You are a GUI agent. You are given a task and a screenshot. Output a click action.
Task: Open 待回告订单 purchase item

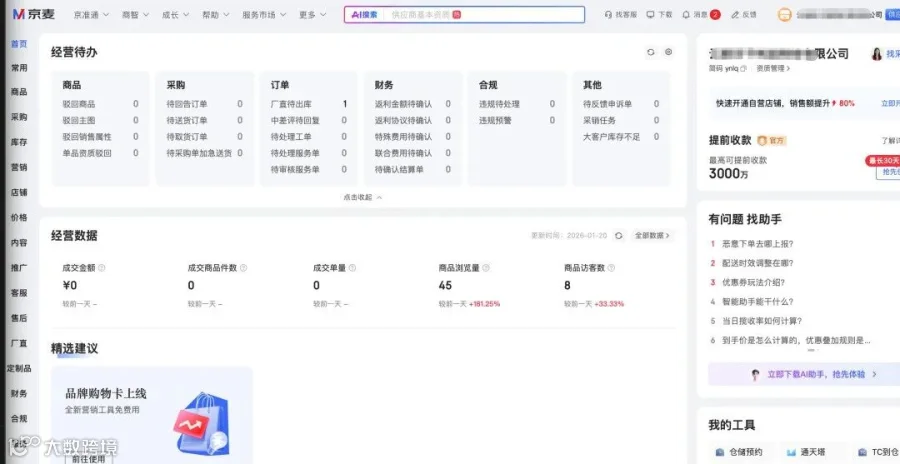pyautogui.click(x=204, y=104)
